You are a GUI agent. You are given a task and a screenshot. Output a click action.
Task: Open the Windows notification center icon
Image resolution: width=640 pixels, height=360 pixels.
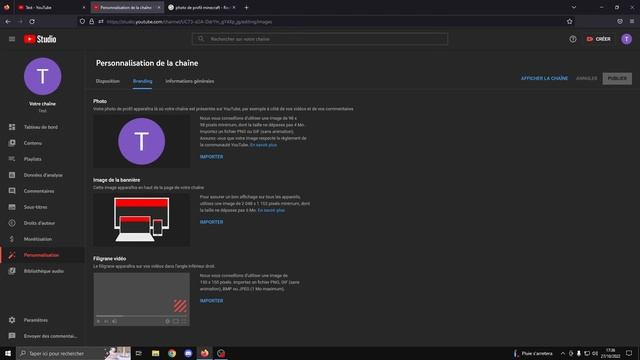[629, 353]
